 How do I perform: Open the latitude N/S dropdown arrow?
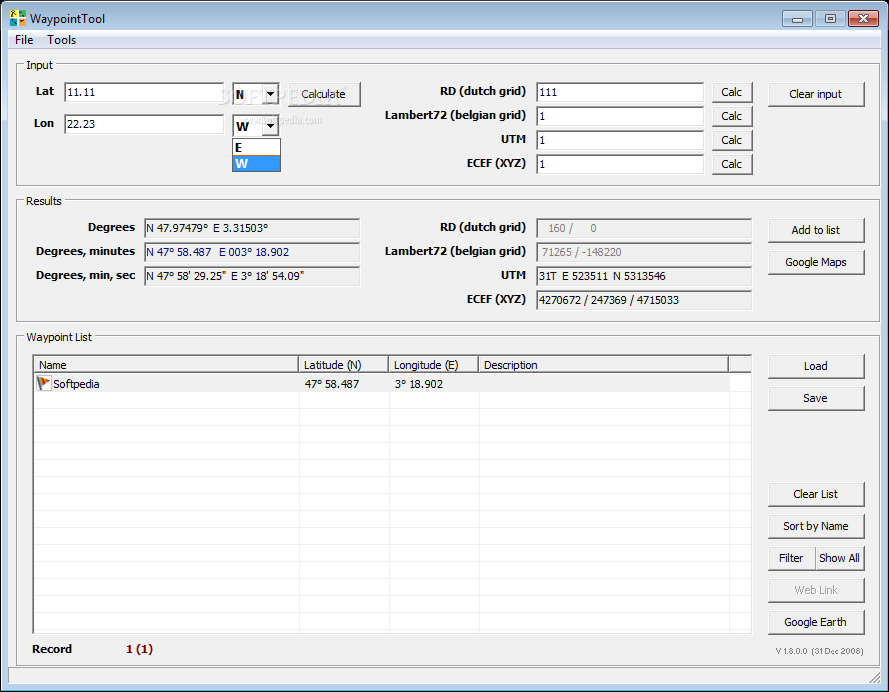pyautogui.click(x=271, y=94)
